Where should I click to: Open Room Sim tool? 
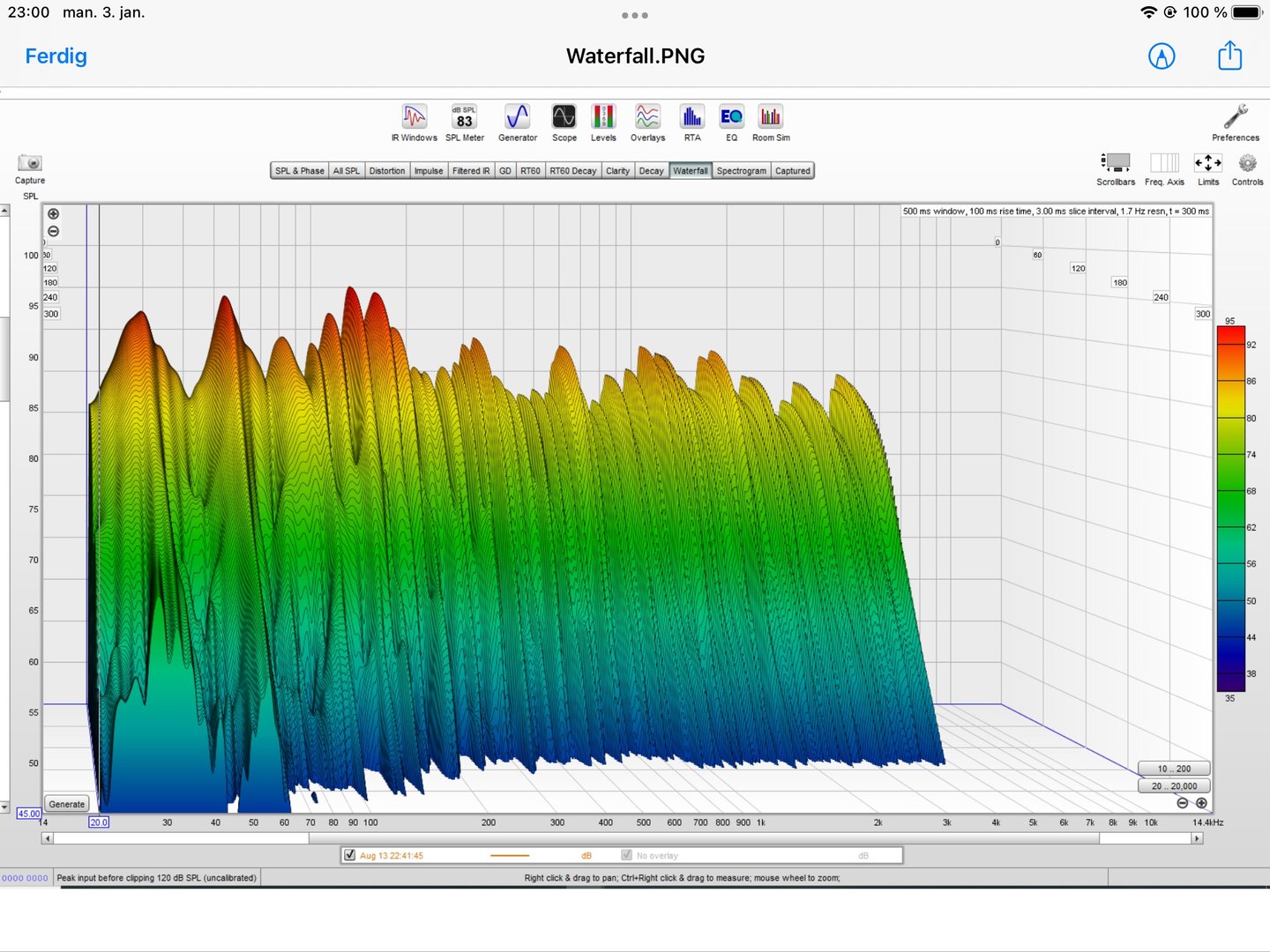pyautogui.click(x=771, y=123)
